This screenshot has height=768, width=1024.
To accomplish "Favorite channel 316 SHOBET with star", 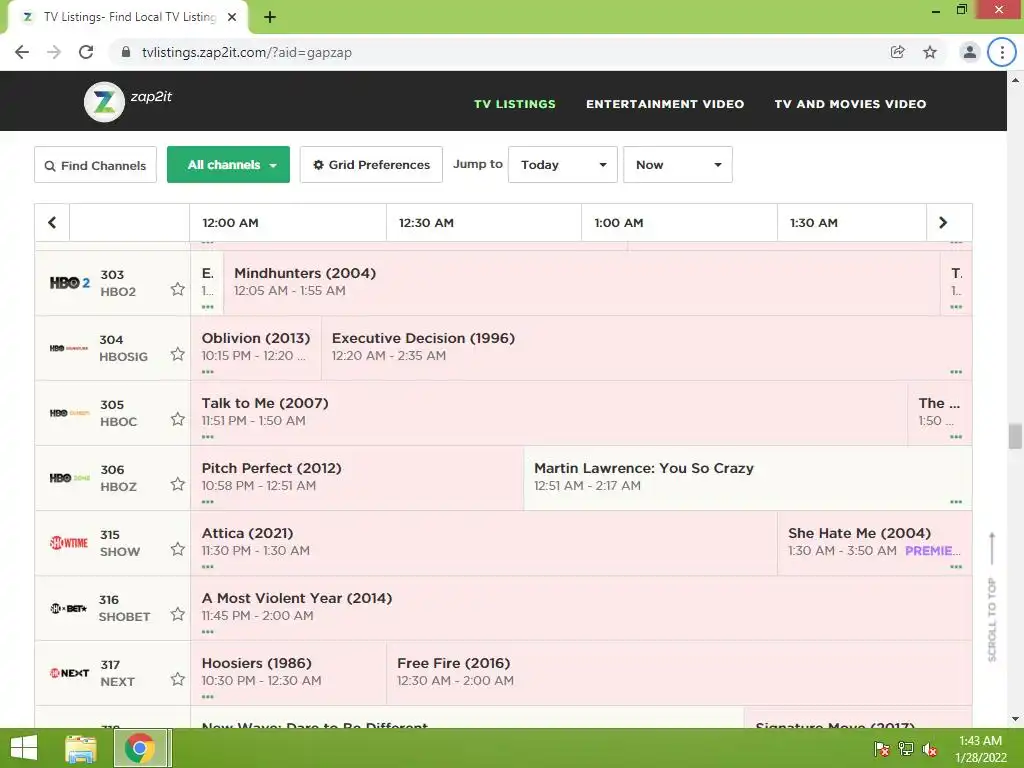I will [178, 614].
